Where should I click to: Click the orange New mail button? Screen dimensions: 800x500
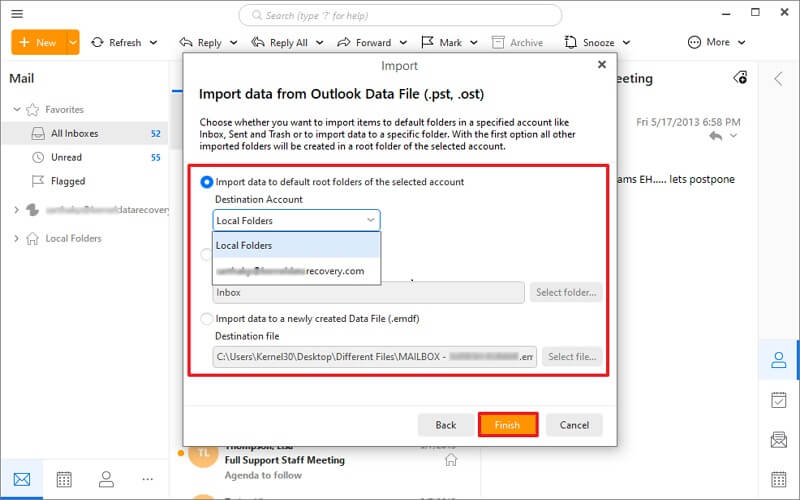tap(38, 42)
